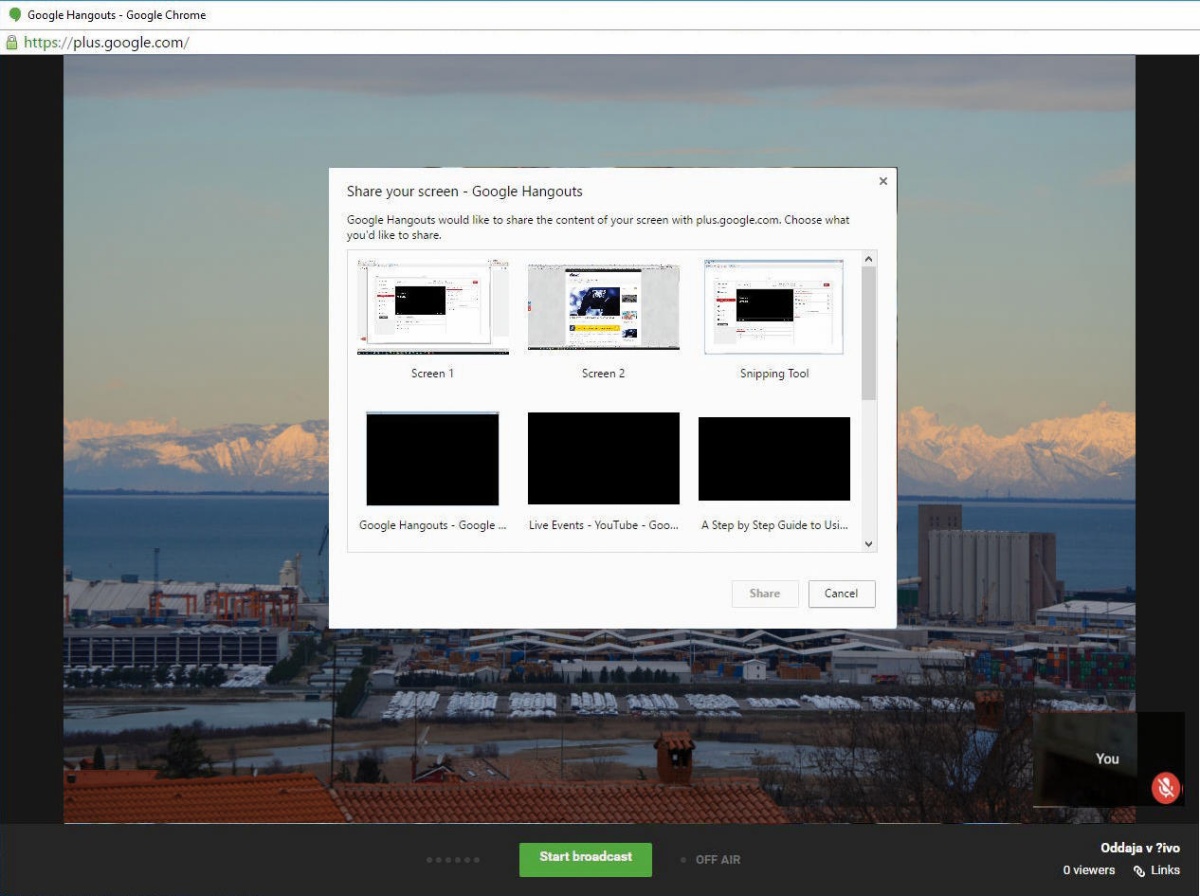Click the OFF AIR status indicator
This screenshot has height=896, width=1200.
pos(711,860)
